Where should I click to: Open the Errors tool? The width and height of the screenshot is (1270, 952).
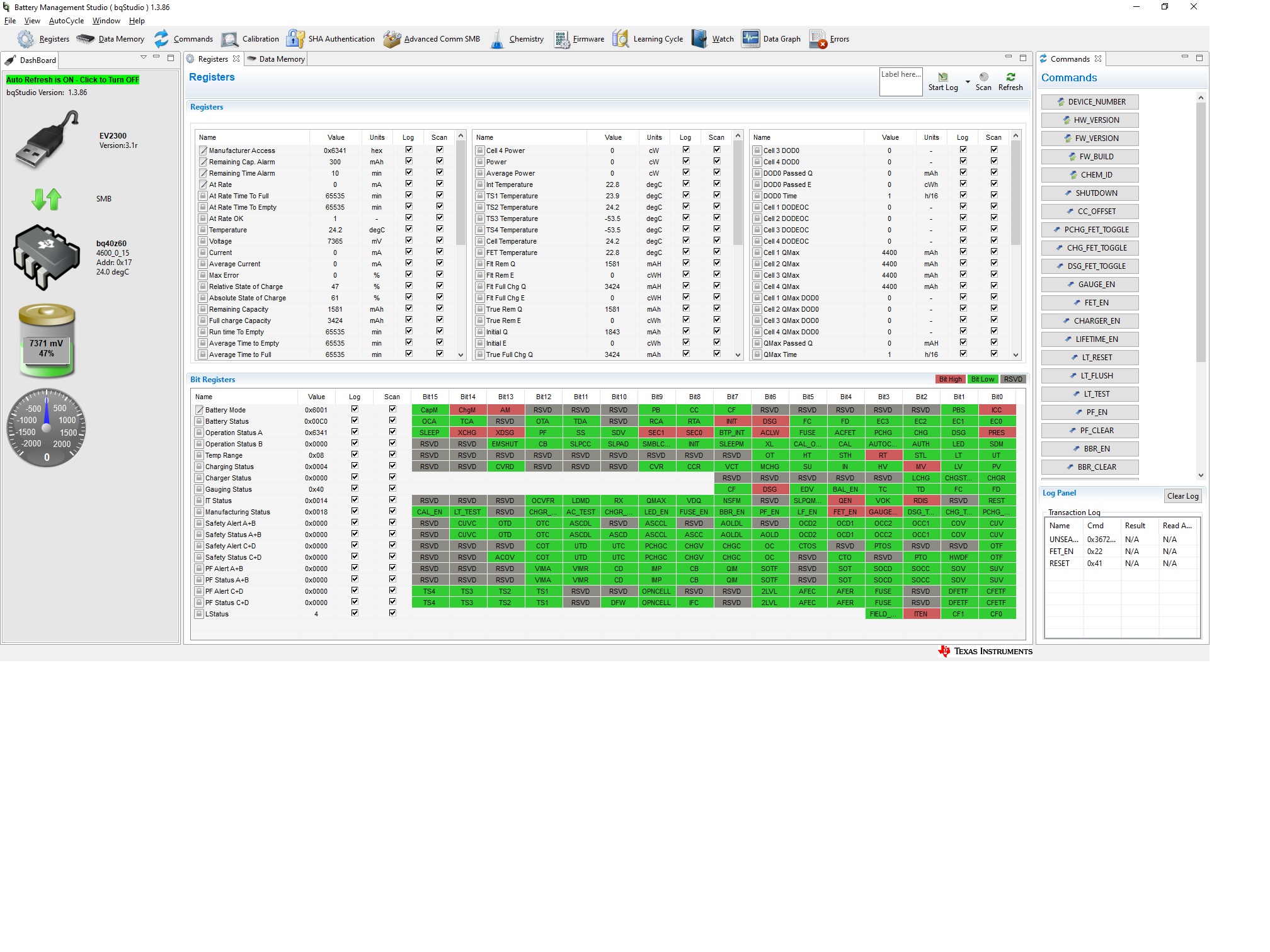(829, 39)
